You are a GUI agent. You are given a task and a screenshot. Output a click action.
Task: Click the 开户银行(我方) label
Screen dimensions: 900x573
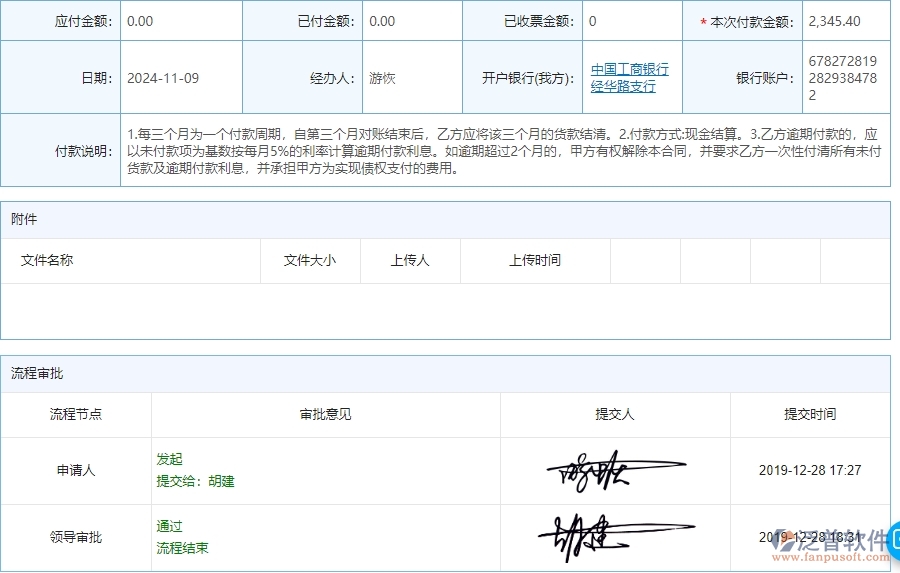pos(528,79)
